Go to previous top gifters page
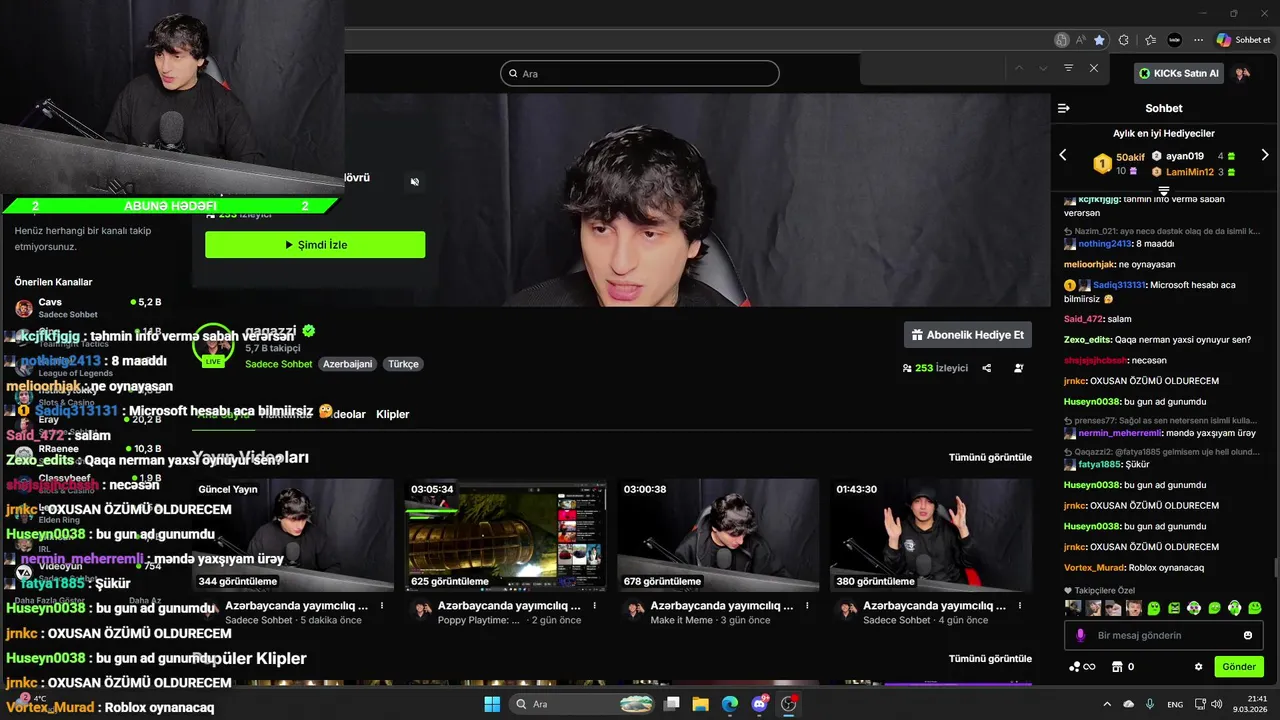1280x720 pixels. (1063, 155)
